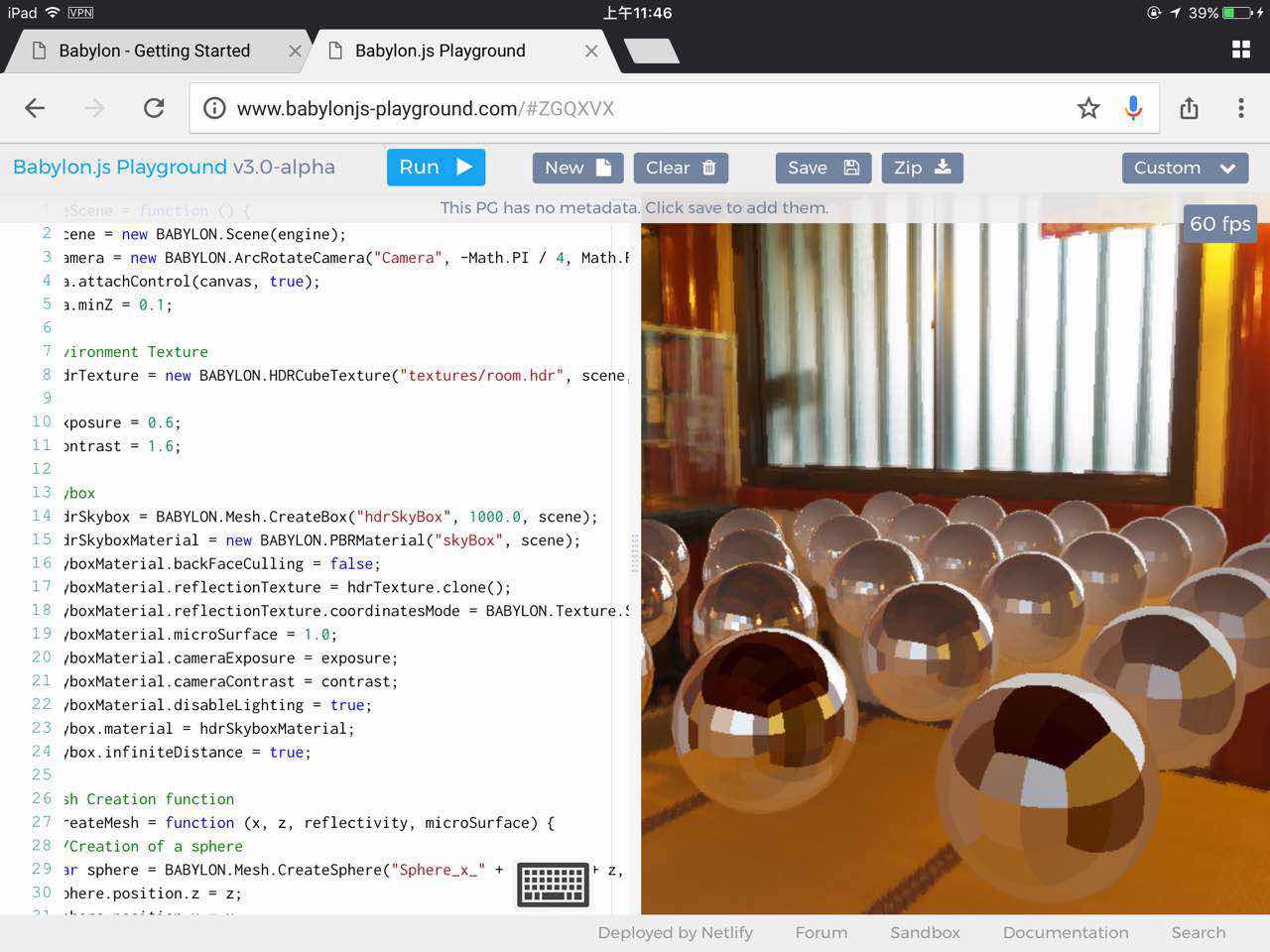
Task: Click the 60 fps counter
Action: [x=1219, y=223]
